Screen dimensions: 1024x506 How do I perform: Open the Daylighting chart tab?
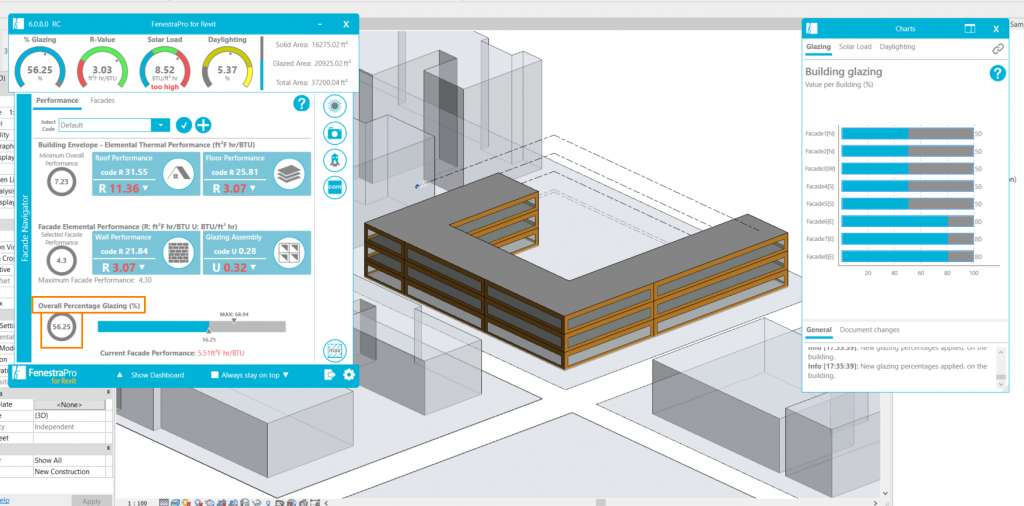click(x=897, y=47)
